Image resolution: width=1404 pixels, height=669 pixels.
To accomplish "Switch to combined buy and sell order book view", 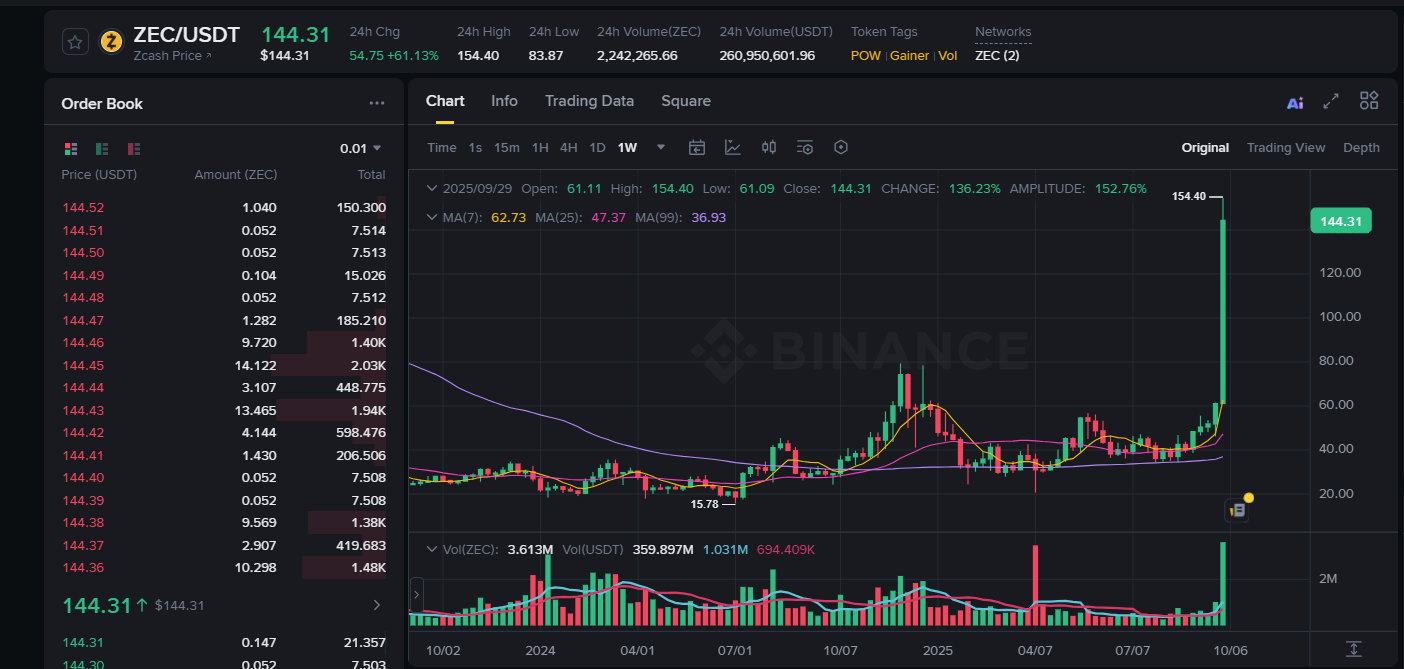I will (70, 149).
